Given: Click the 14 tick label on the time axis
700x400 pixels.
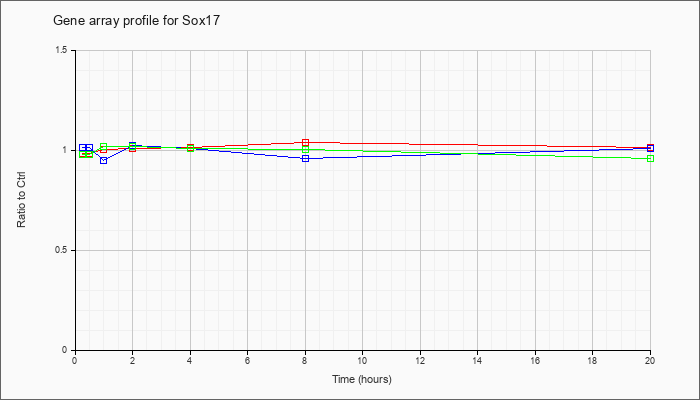Looking at the screenshot, I should [x=477, y=360].
